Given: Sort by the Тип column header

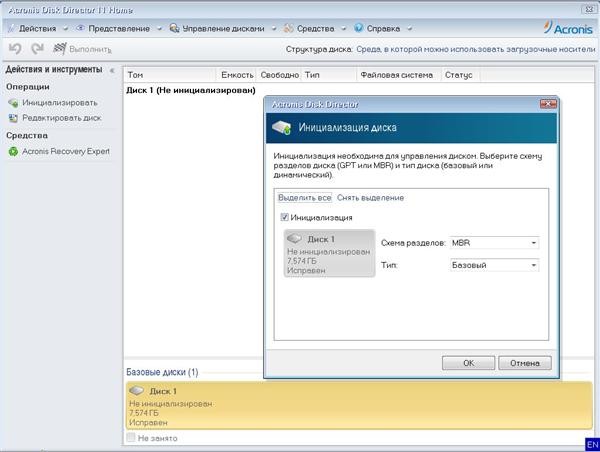Looking at the screenshot, I should (329, 75).
